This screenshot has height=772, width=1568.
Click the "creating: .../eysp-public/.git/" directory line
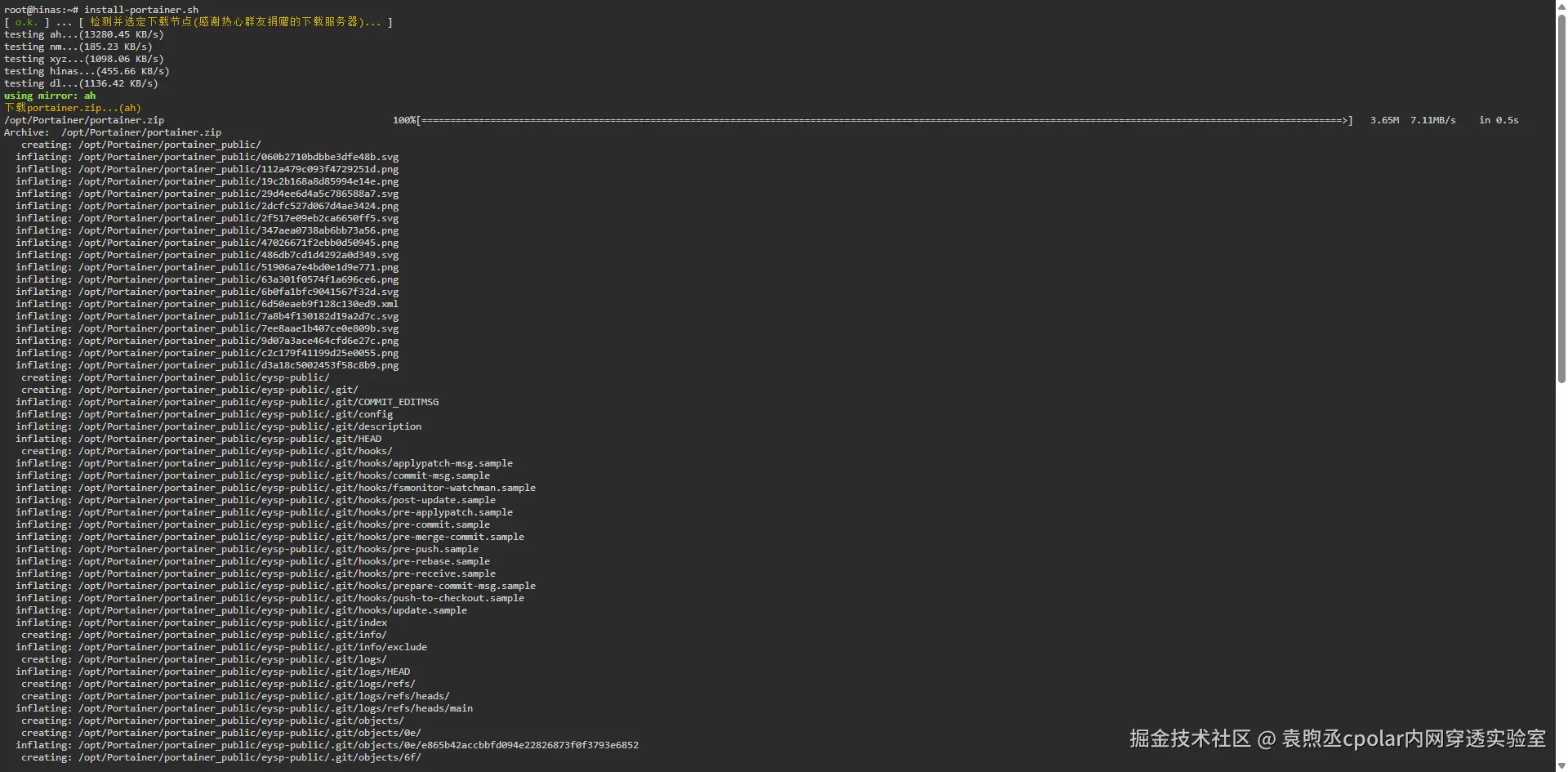coord(189,390)
